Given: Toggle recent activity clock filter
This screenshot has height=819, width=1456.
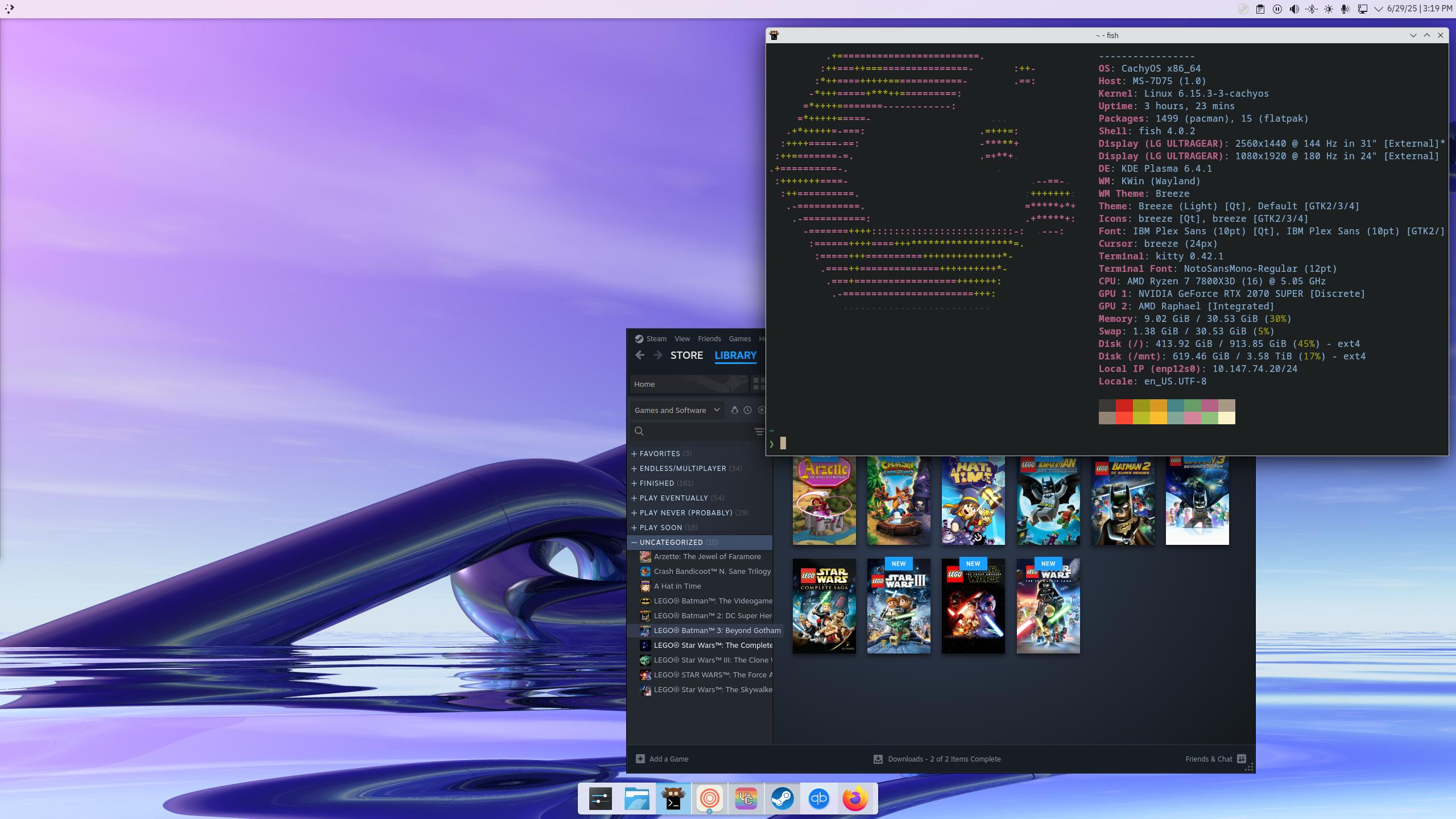Looking at the screenshot, I should 748,410.
